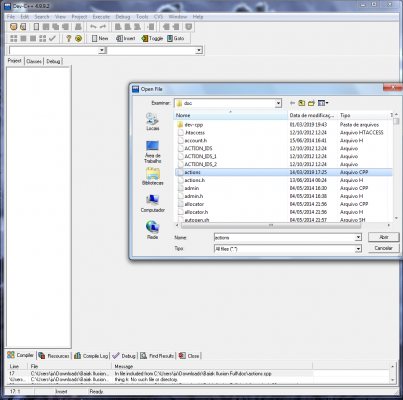Screen dimensions: 403x400
Task: Select compiler message 'No such file or directory'
Action: tap(146, 379)
